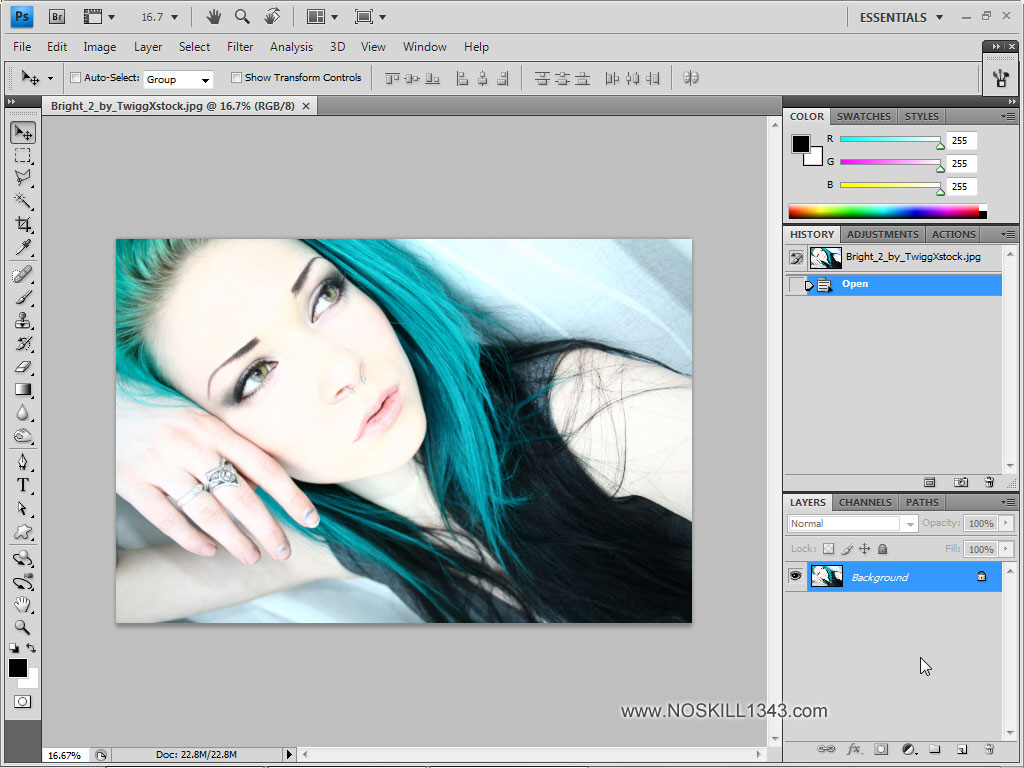This screenshot has height=768, width=1024.
Task: Open the Layer menu
Action: coord(148,47)
